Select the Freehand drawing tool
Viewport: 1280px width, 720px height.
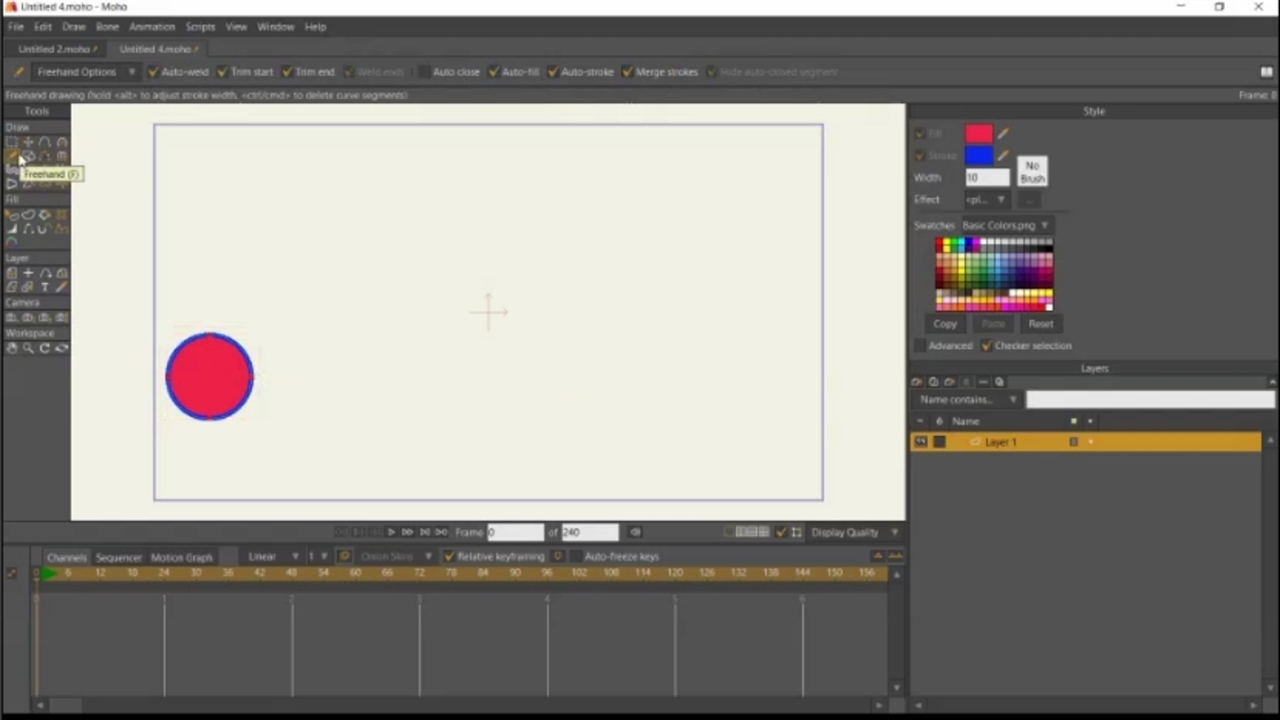click(x=12, y=157)
